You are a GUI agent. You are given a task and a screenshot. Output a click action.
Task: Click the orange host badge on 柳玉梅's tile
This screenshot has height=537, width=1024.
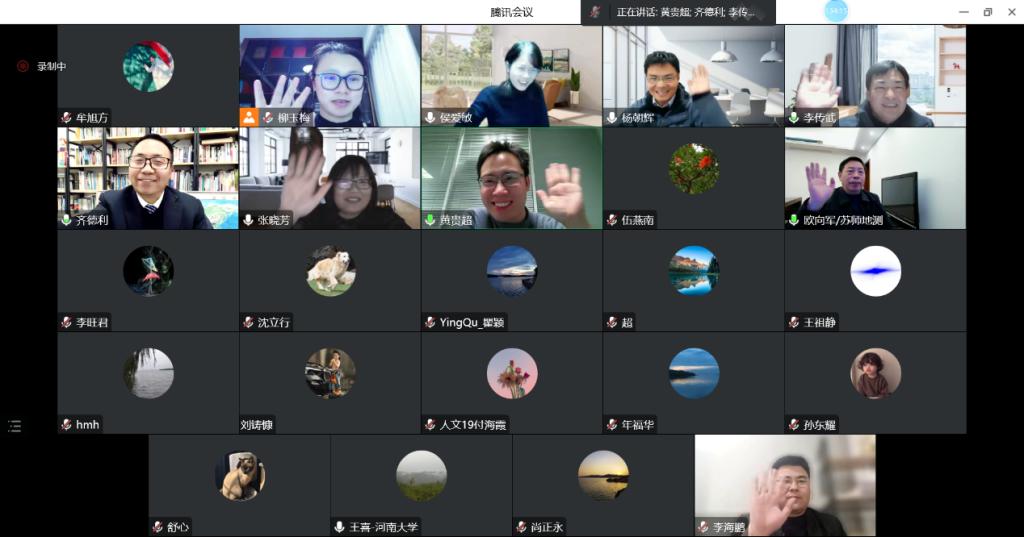click(x=249, y=117)
